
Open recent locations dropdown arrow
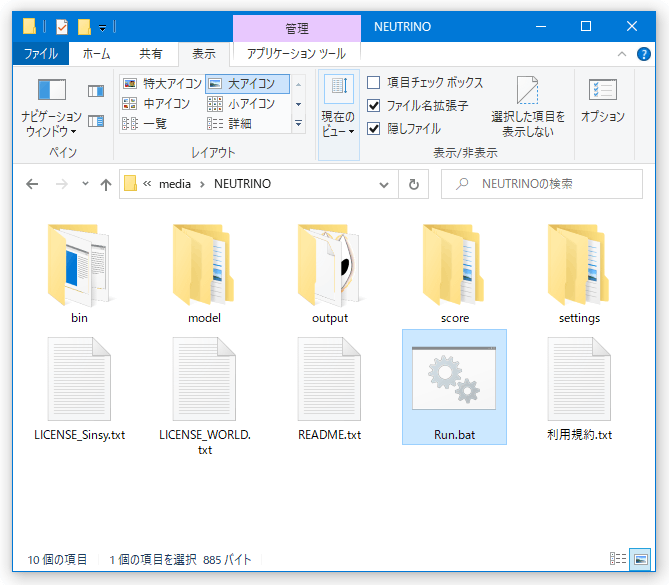(x=85, y=183)
